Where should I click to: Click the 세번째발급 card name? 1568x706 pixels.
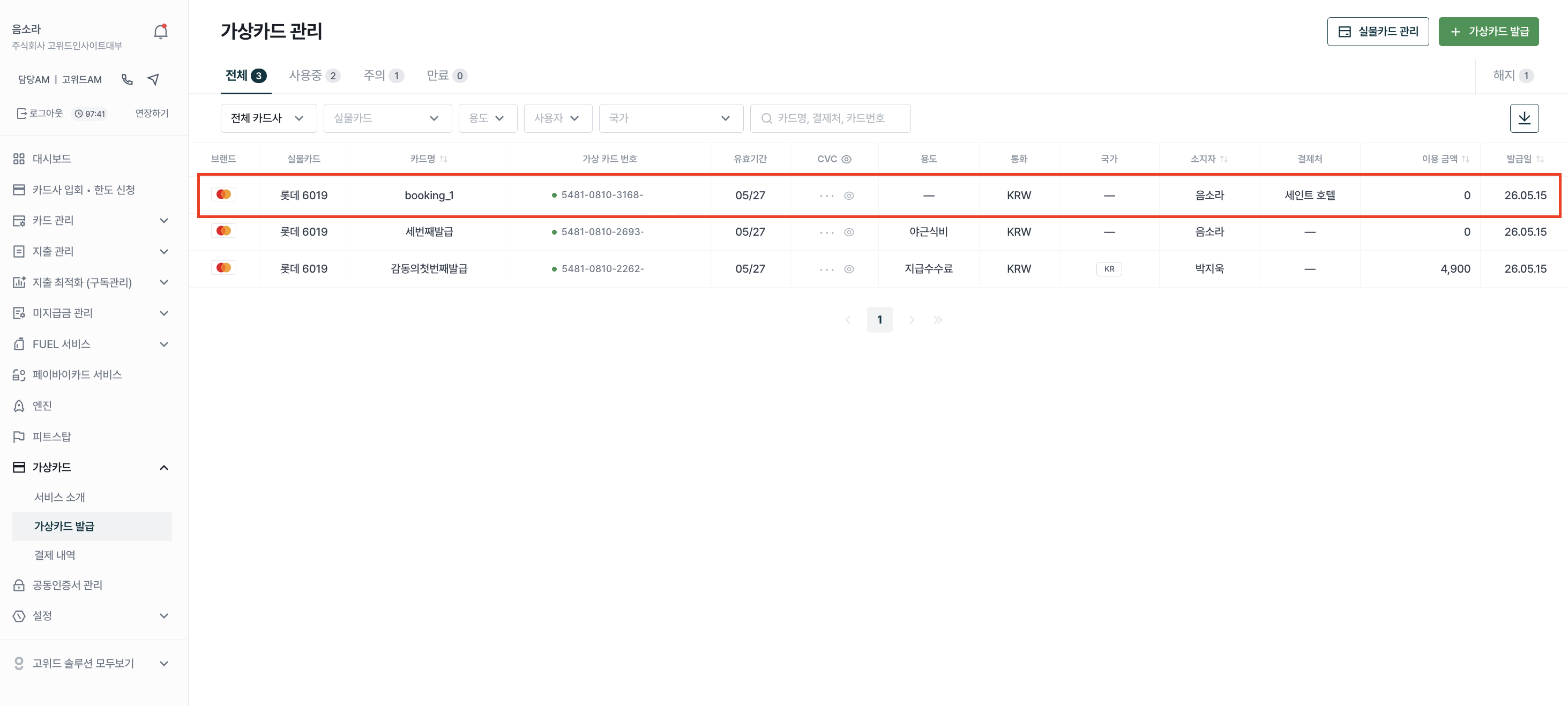(429, 232)
